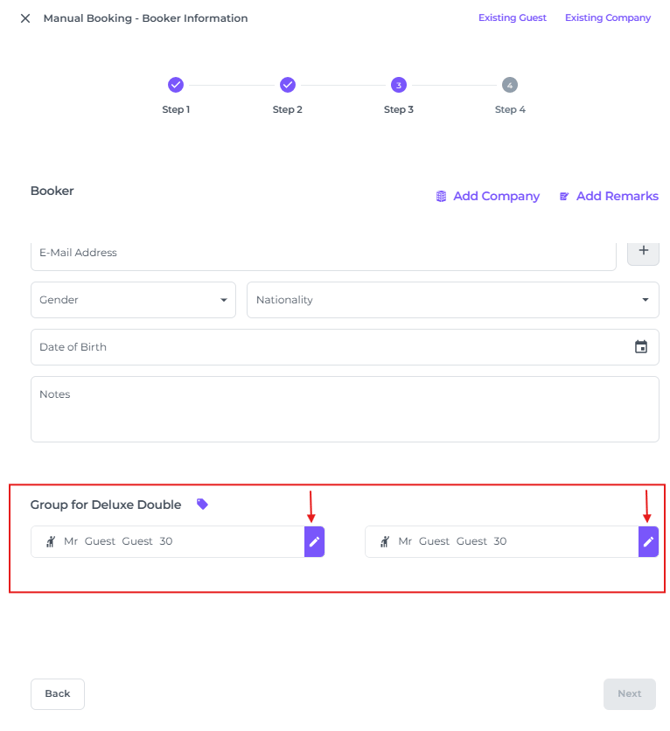
Task: Click the plus button beside E-Mail Address
Action: click(x=643, y=251)
